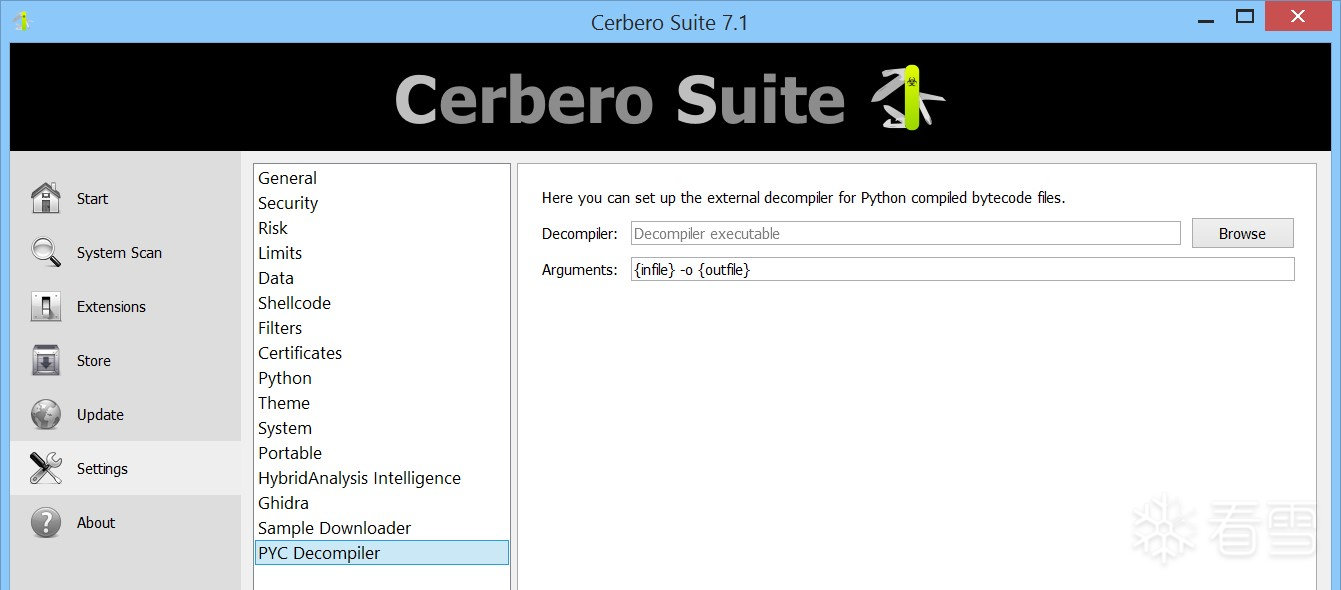Select Security settings category
Image resolution: width=1341 pixels, height=590 pixels.
(382, 203)
